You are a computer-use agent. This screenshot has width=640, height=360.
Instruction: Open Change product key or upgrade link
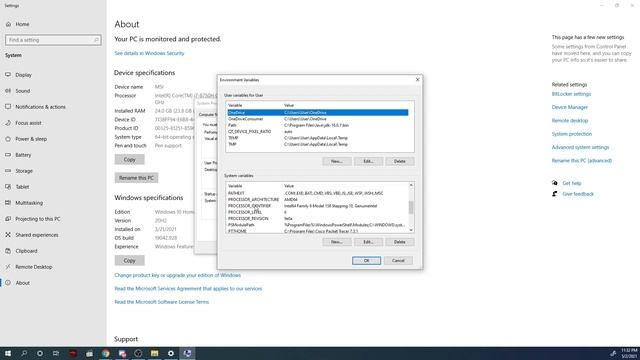178,275
